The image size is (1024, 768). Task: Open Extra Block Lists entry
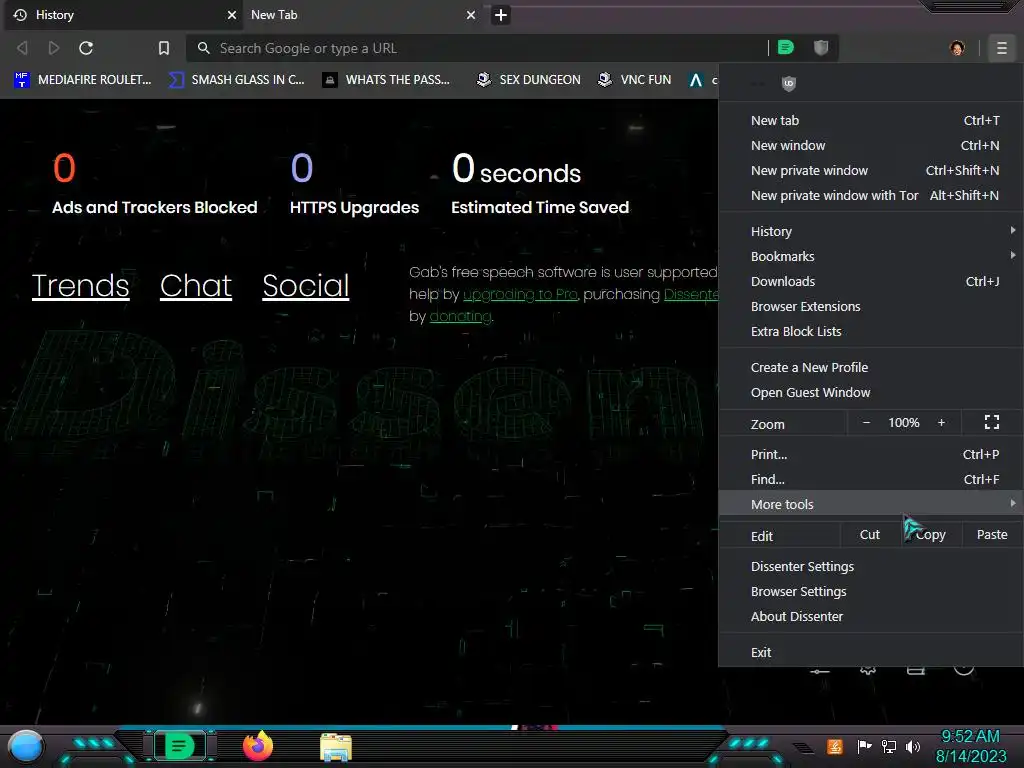[871, 331]
